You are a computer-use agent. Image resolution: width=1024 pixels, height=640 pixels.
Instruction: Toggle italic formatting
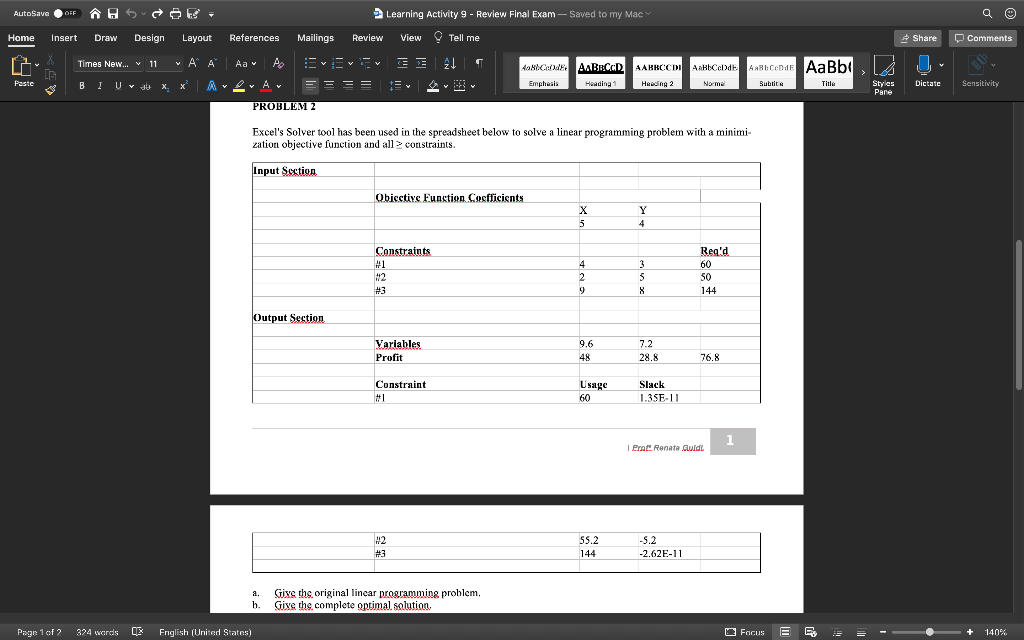(98, 85)
